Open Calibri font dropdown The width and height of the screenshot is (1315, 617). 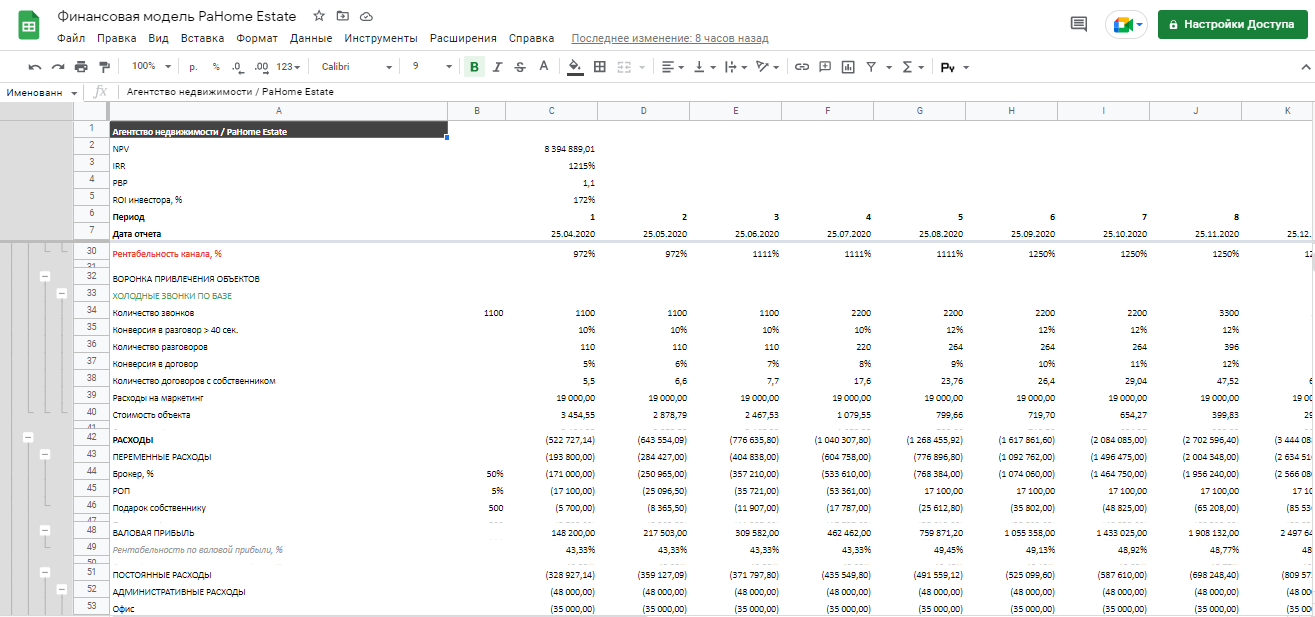pos(357,67)
